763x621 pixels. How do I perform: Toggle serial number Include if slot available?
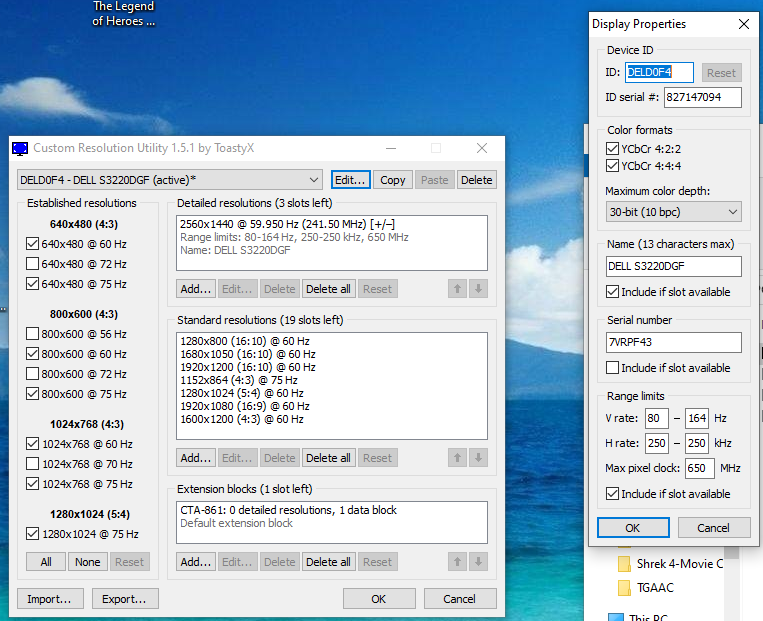[613, 368]
